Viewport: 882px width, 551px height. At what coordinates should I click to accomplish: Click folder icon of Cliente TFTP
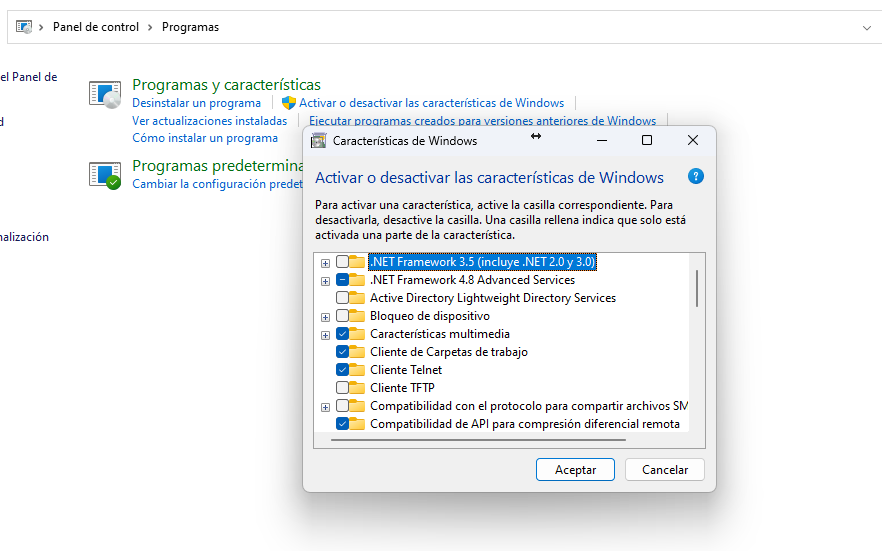pyautogui.click(x=357, y=387)
